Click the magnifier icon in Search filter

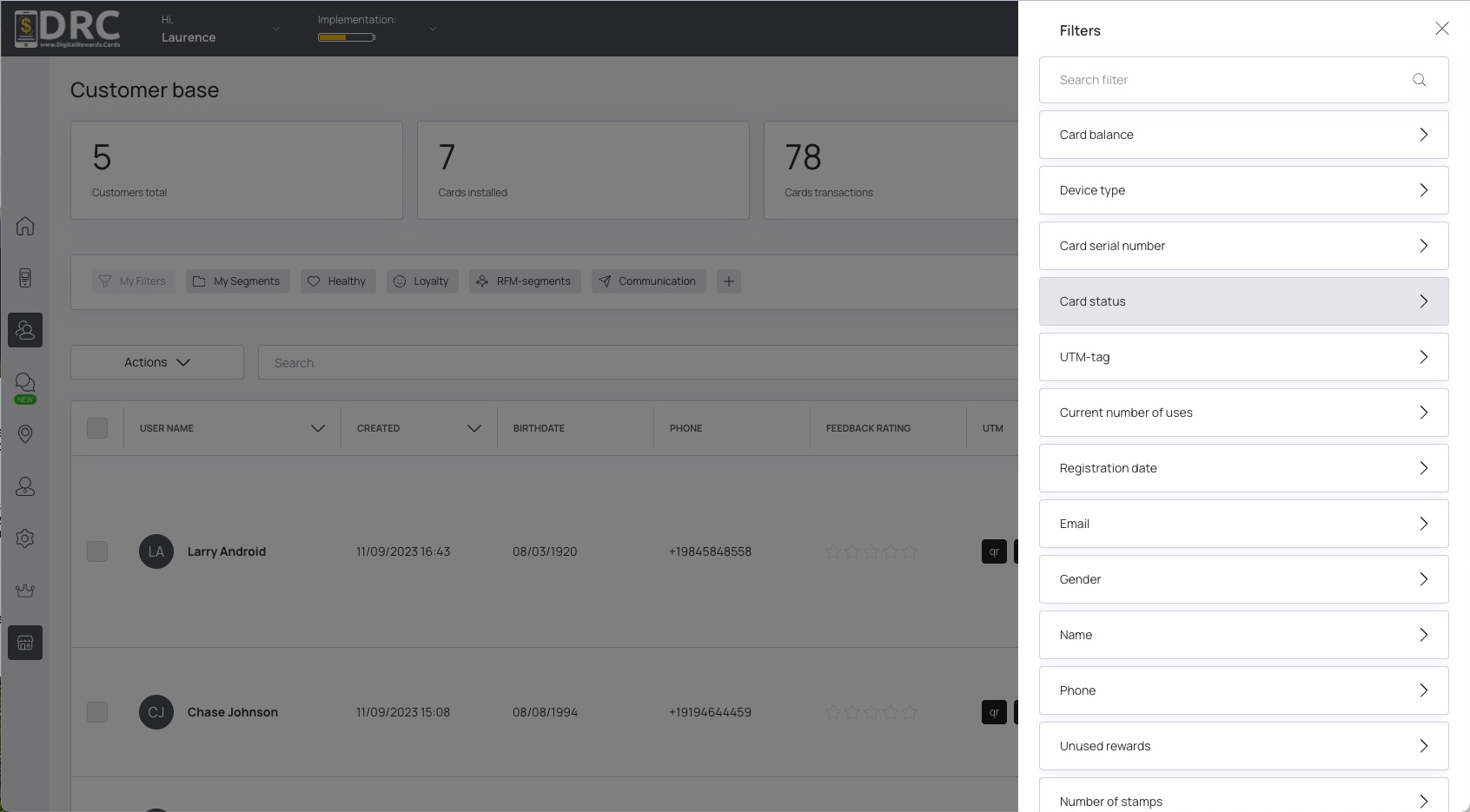[1420, 80]
